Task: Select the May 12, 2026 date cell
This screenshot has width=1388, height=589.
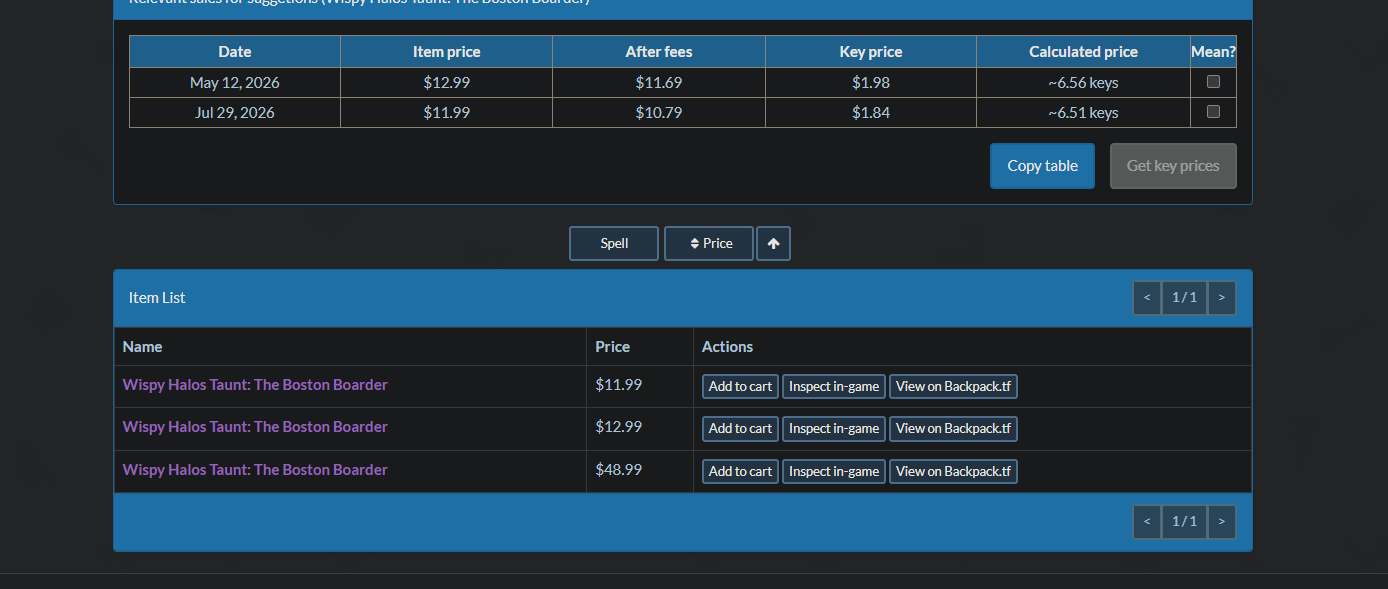Action: point(235,82)
